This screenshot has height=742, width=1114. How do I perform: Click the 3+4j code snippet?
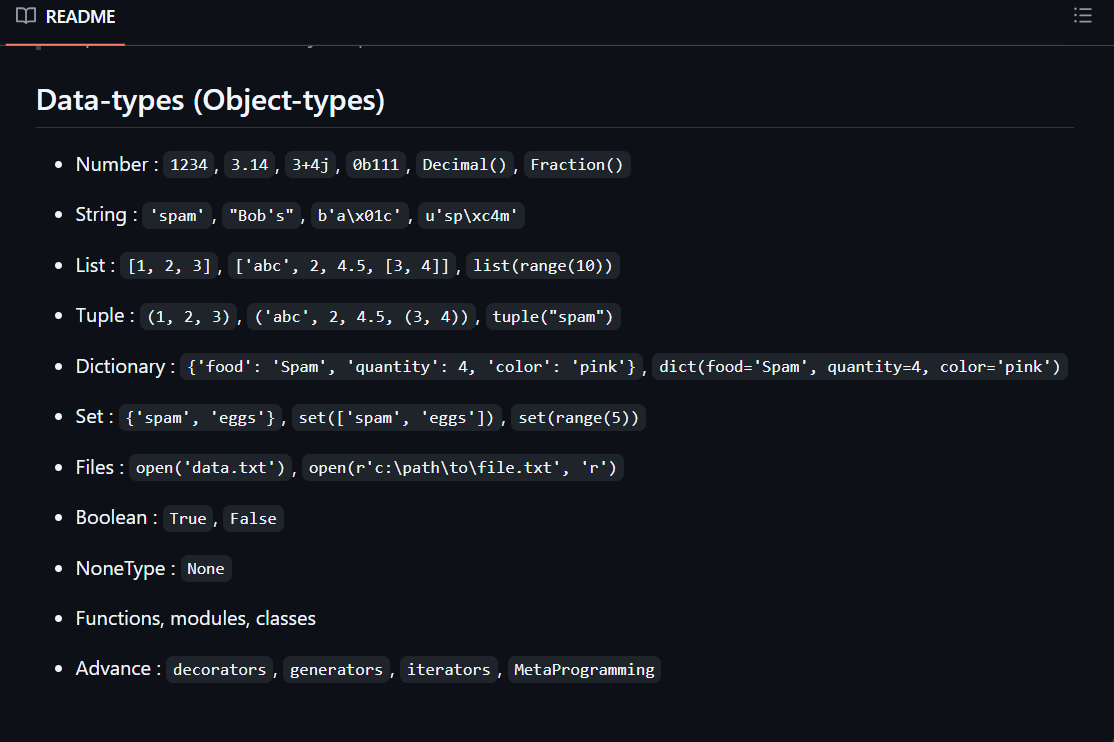click(310, 165)
